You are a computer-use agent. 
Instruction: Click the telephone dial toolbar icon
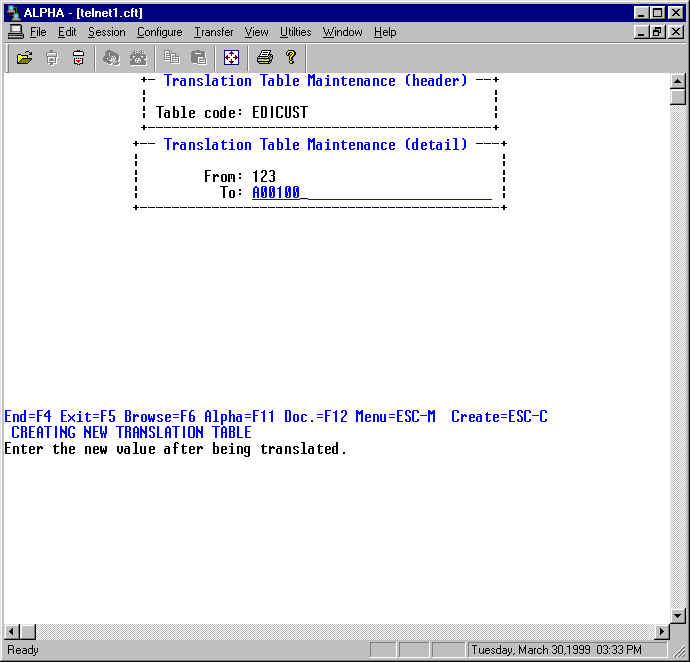138,58
